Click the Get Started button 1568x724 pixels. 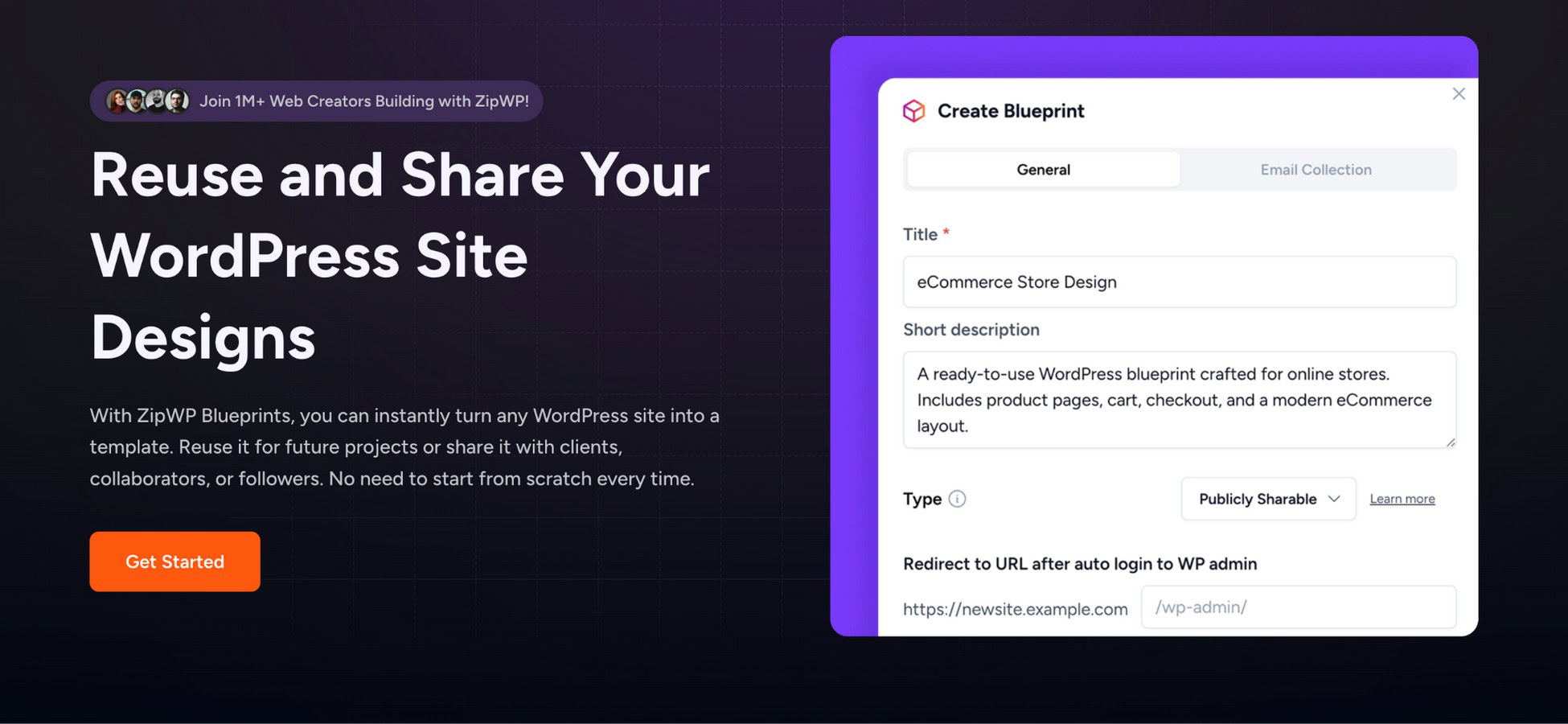click(x=174, y=562)
